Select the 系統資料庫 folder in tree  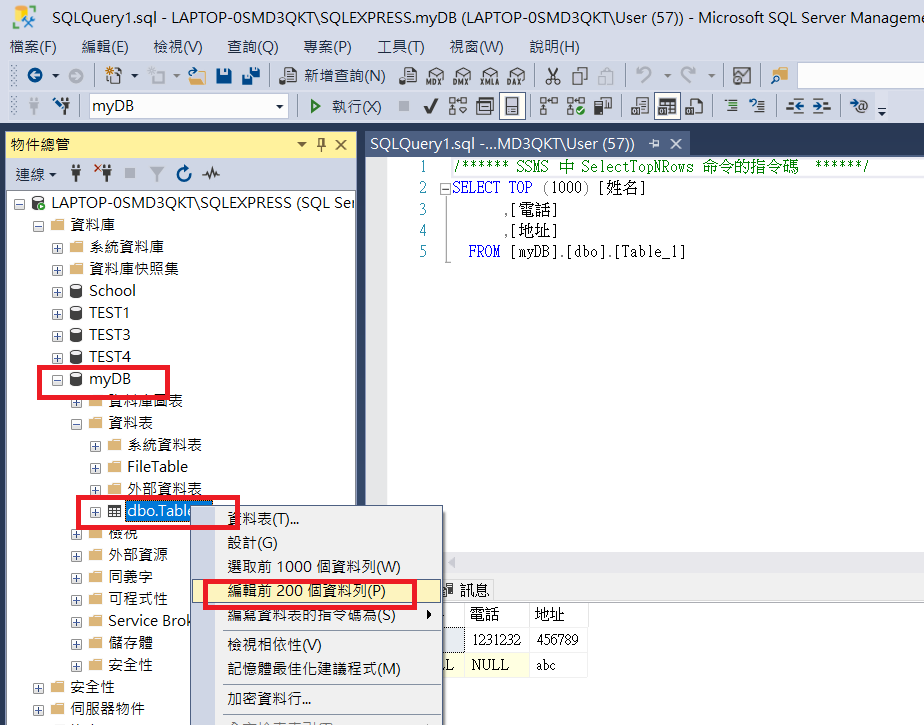(x=127, y=247)
